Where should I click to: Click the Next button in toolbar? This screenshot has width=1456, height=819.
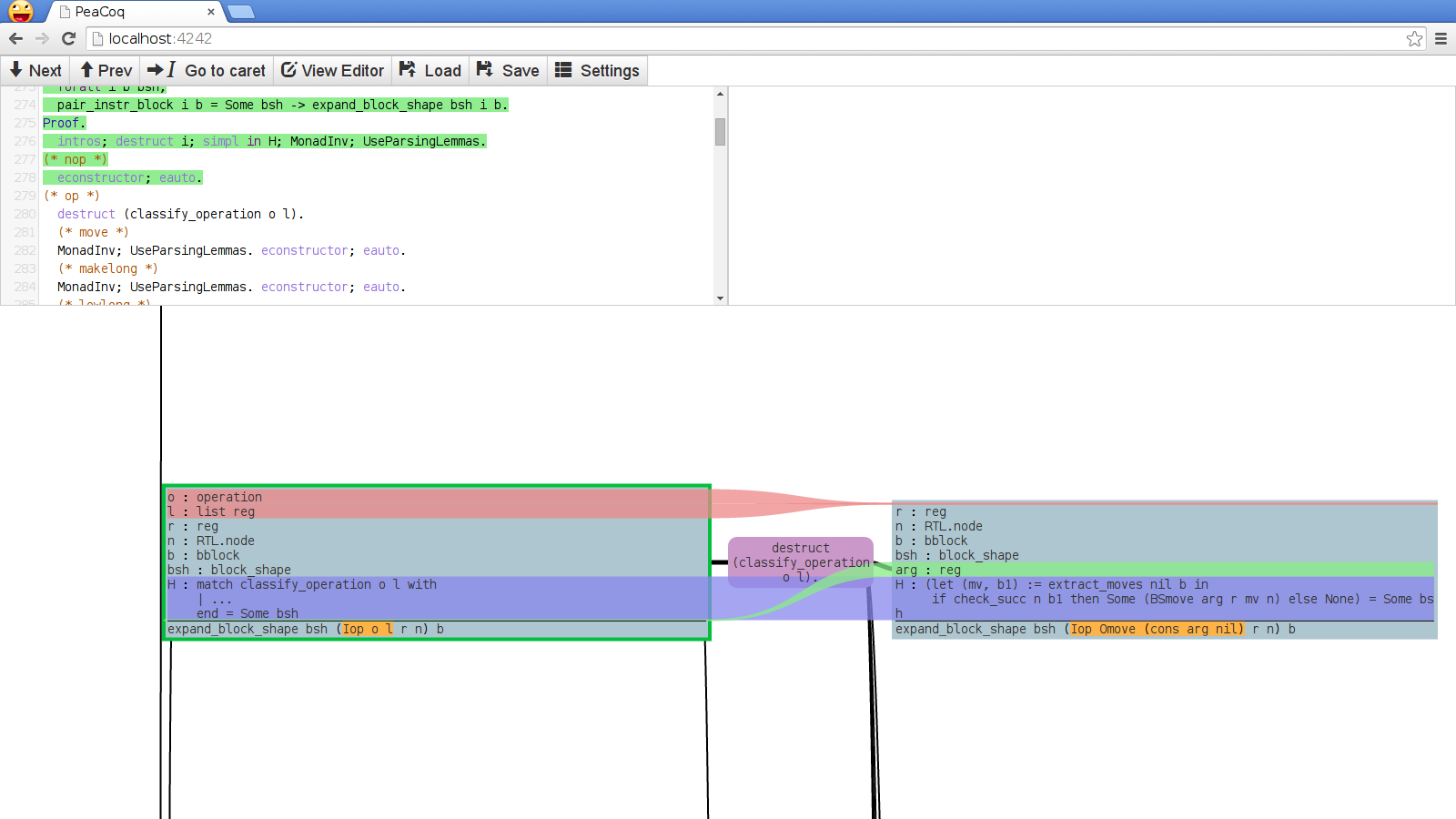(x=35, y=70)
